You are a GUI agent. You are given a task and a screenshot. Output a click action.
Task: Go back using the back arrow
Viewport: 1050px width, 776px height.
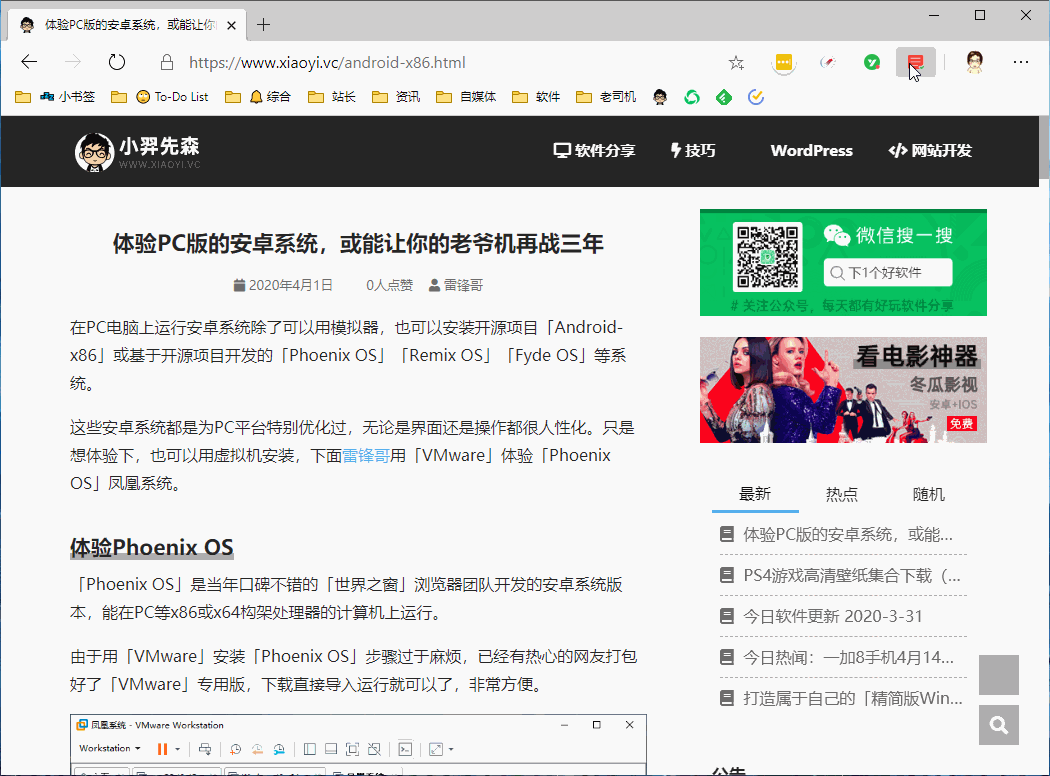click(29, 63)
